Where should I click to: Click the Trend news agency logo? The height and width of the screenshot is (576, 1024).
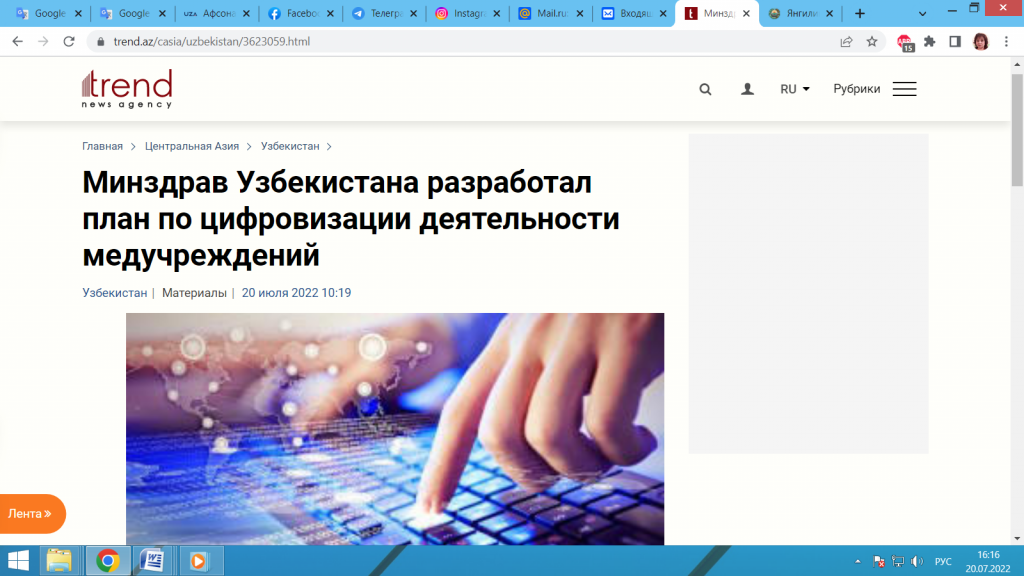(127, 89)
